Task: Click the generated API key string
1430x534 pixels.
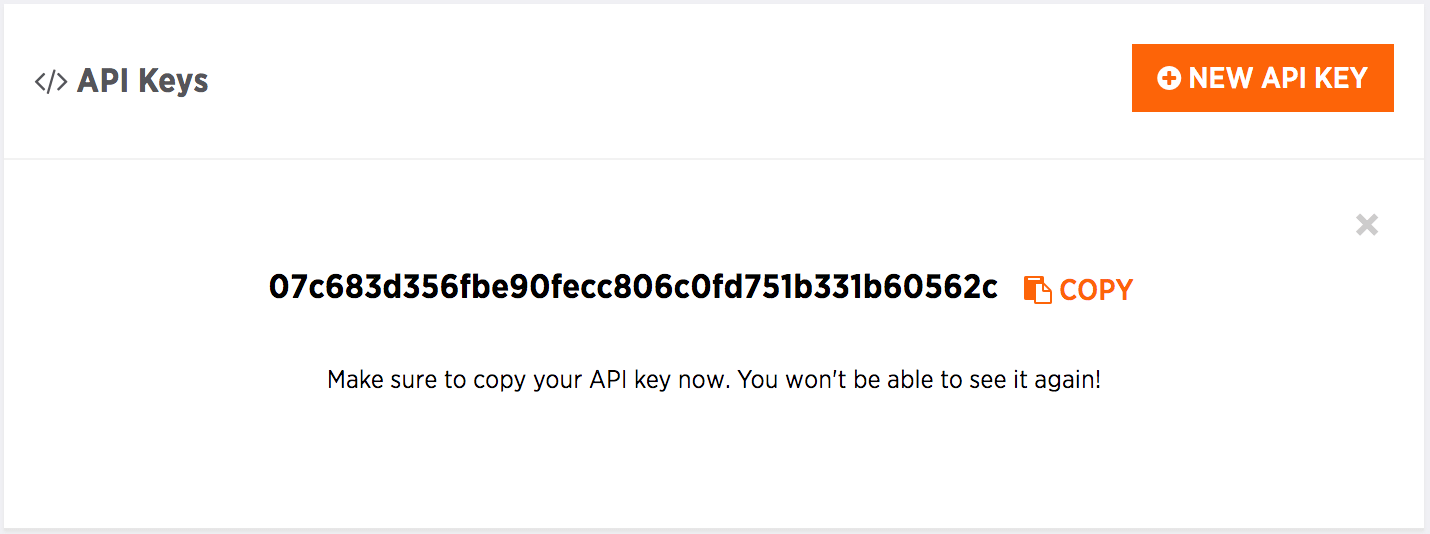Action: click(633, 287)
